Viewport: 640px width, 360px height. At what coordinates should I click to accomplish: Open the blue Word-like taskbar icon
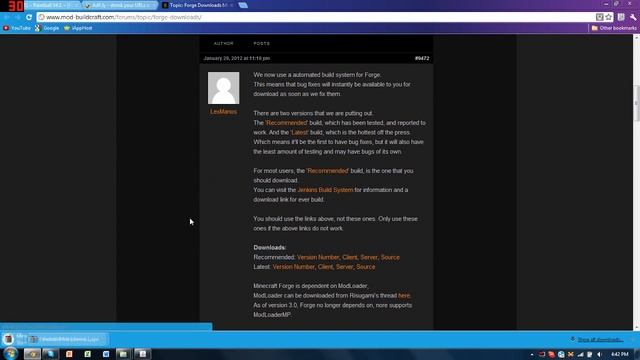point(106,354)
